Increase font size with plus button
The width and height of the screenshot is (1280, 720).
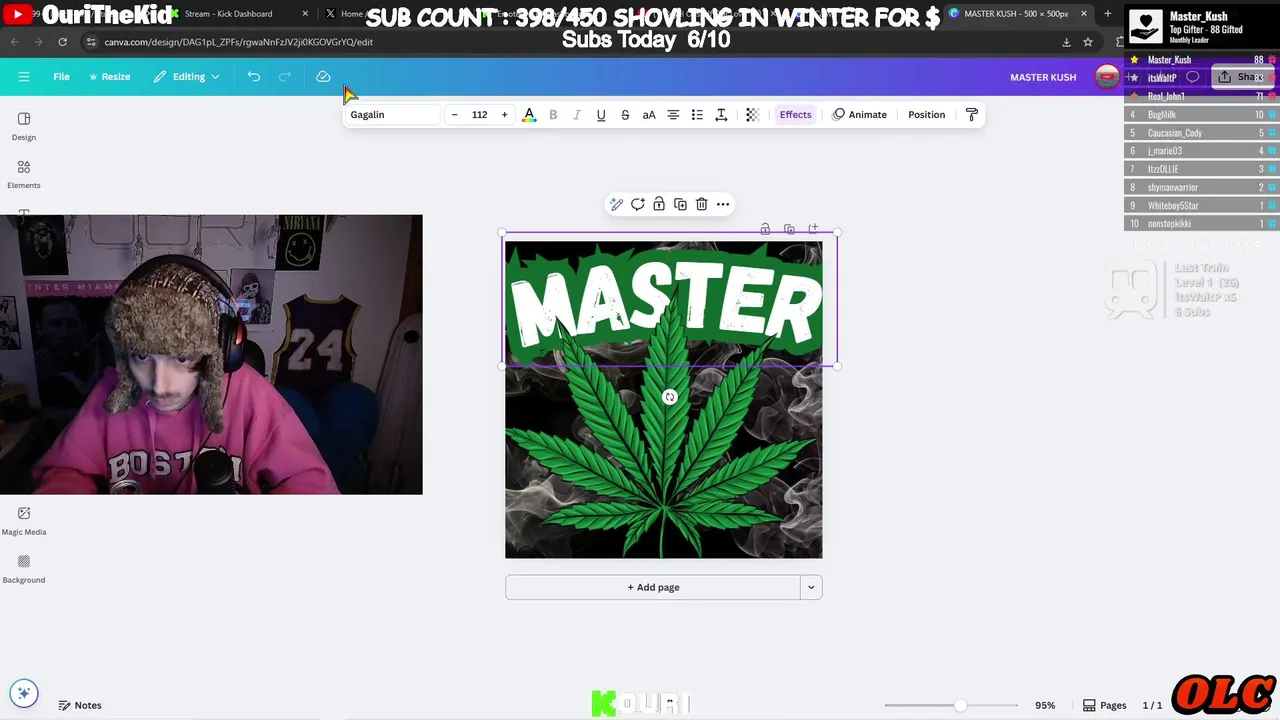click(504, 115)
